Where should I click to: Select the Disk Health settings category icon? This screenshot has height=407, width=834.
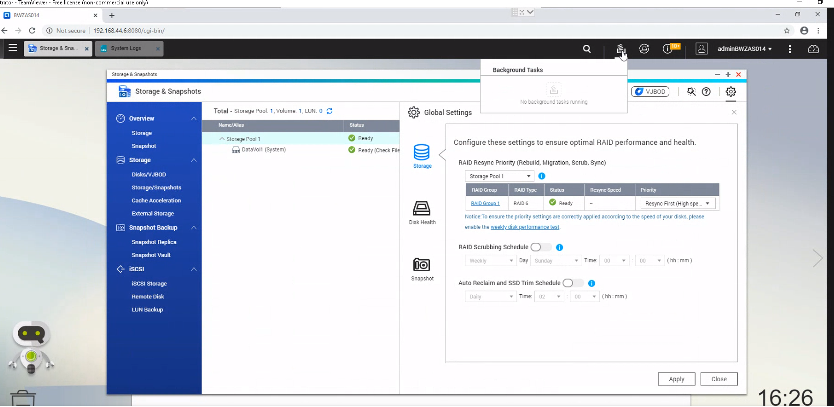tap(422, 212)
